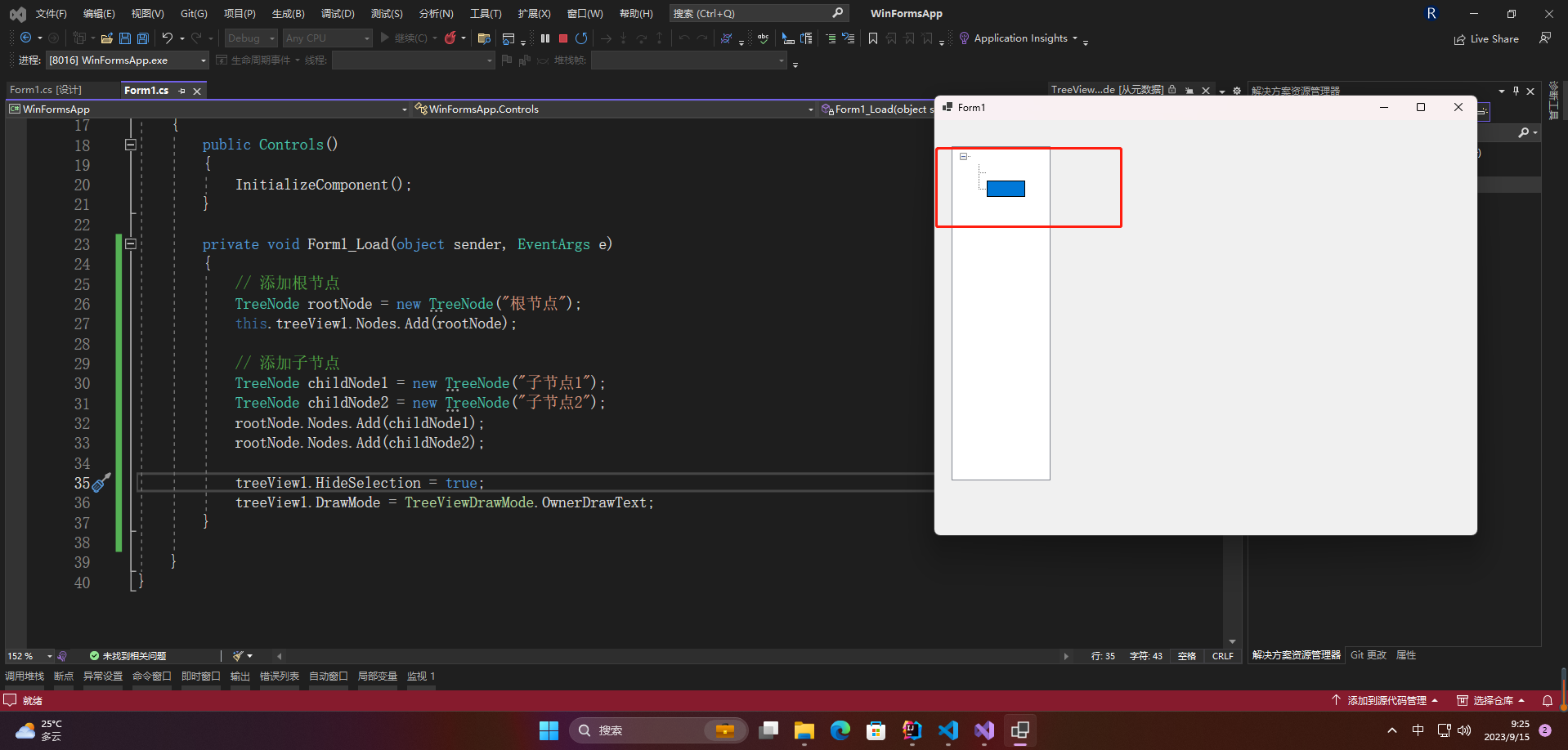
Task: Click the screwdriver quick action icon at line 35
Action: point(101,483)
